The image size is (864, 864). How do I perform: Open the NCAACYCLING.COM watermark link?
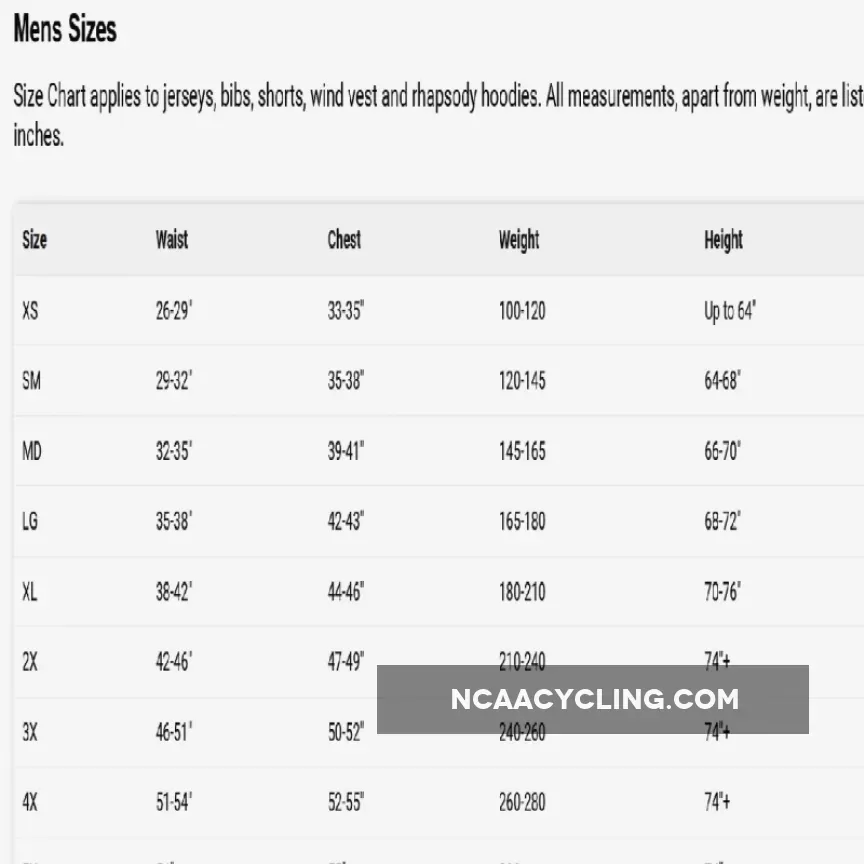594,699
